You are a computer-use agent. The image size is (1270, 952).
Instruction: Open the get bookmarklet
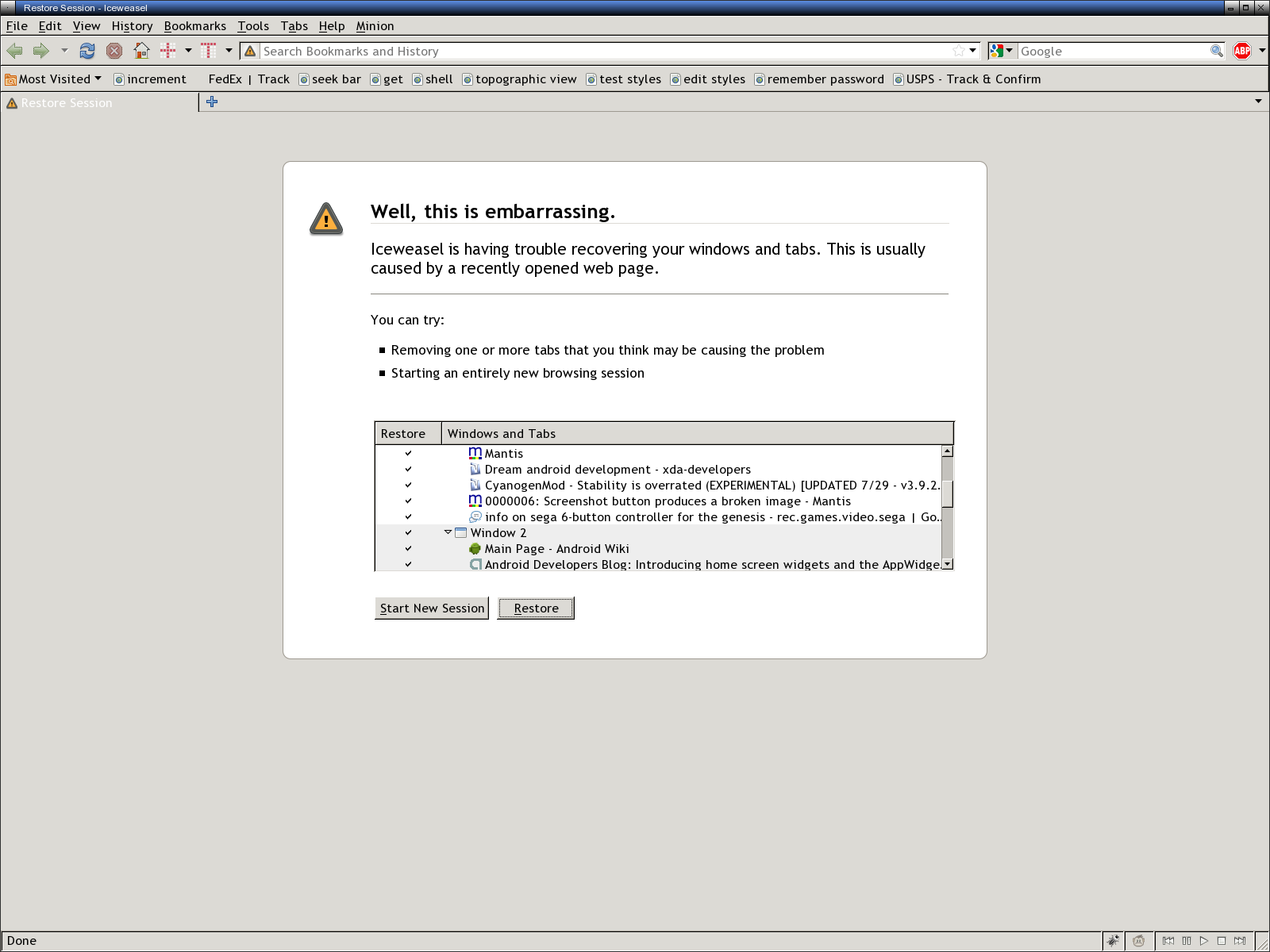coord(387,79)
